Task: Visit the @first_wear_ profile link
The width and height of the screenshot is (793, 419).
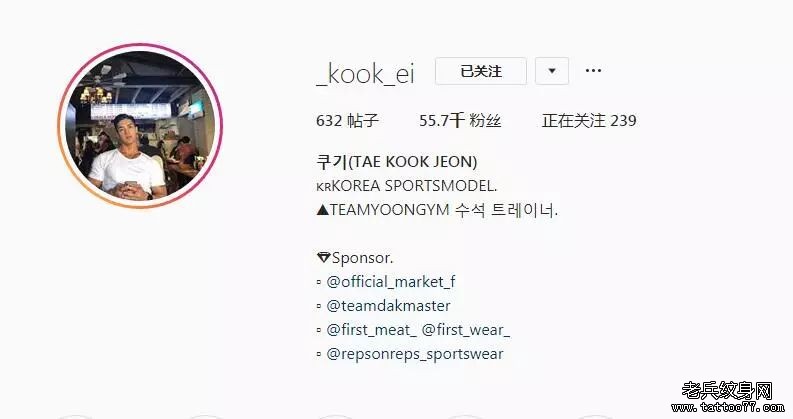Action: [x=466, y=330]
